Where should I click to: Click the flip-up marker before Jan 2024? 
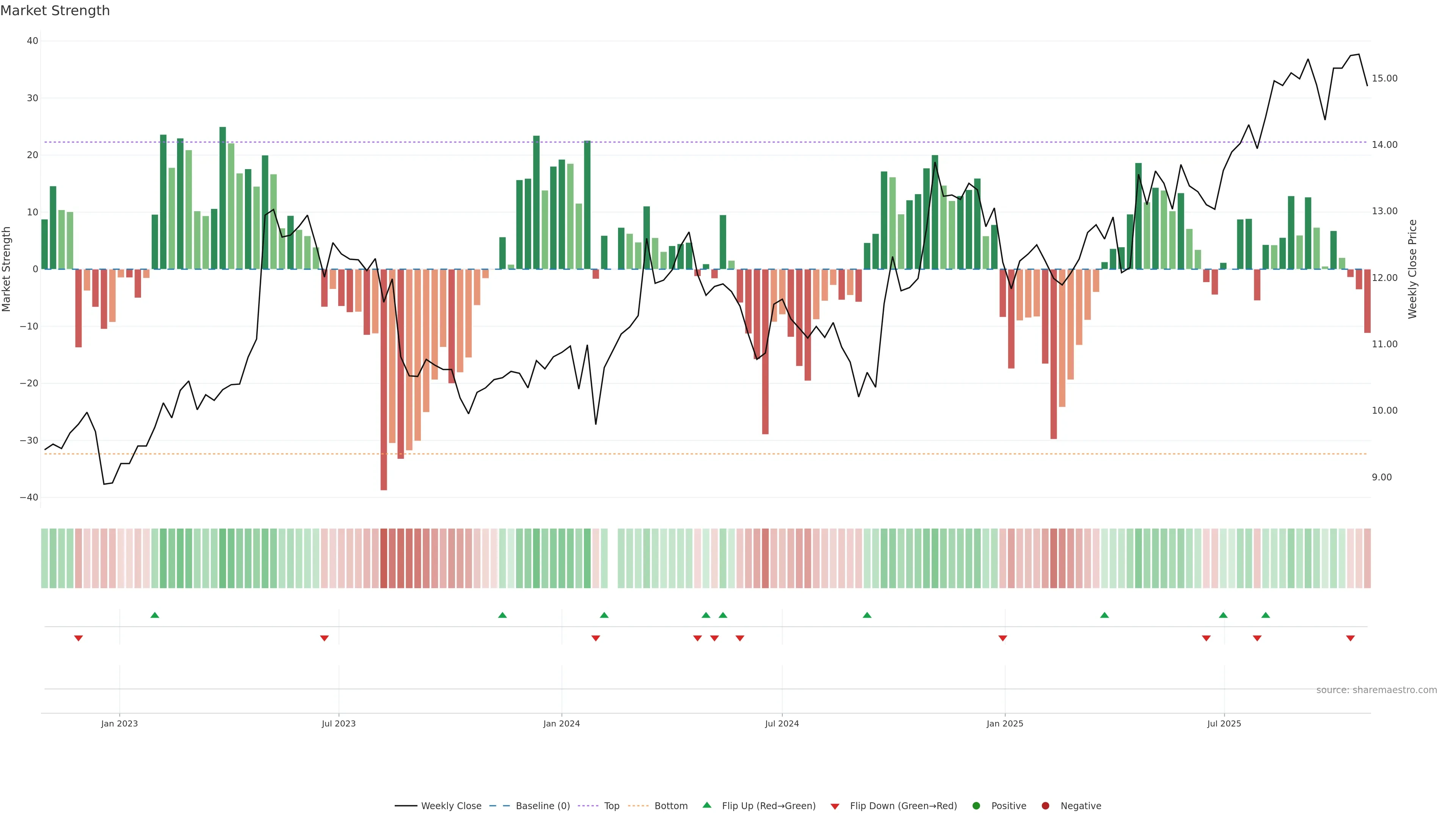(502, 615)
